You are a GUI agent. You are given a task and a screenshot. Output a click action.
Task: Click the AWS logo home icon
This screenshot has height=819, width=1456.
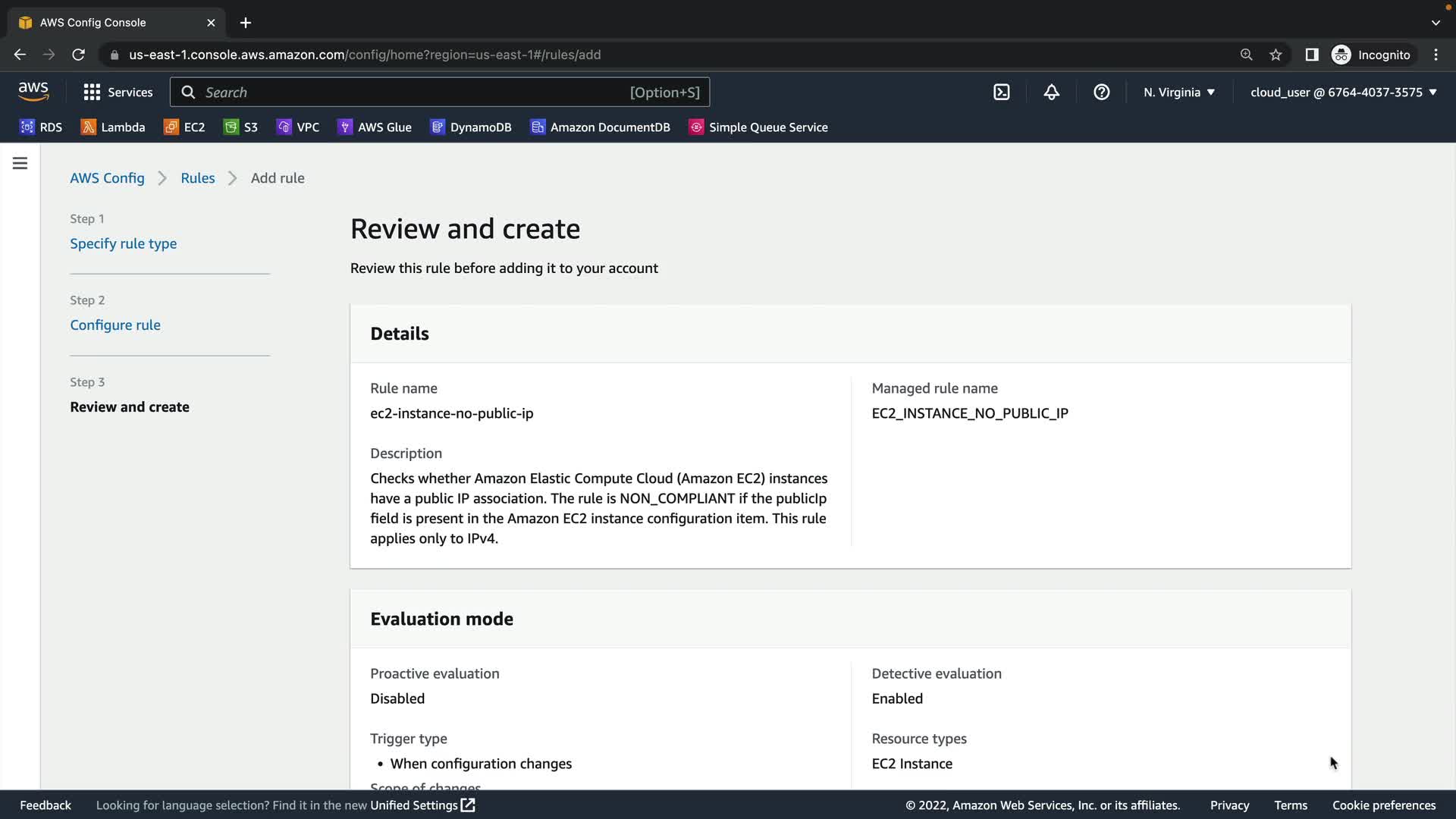(33, 92)
